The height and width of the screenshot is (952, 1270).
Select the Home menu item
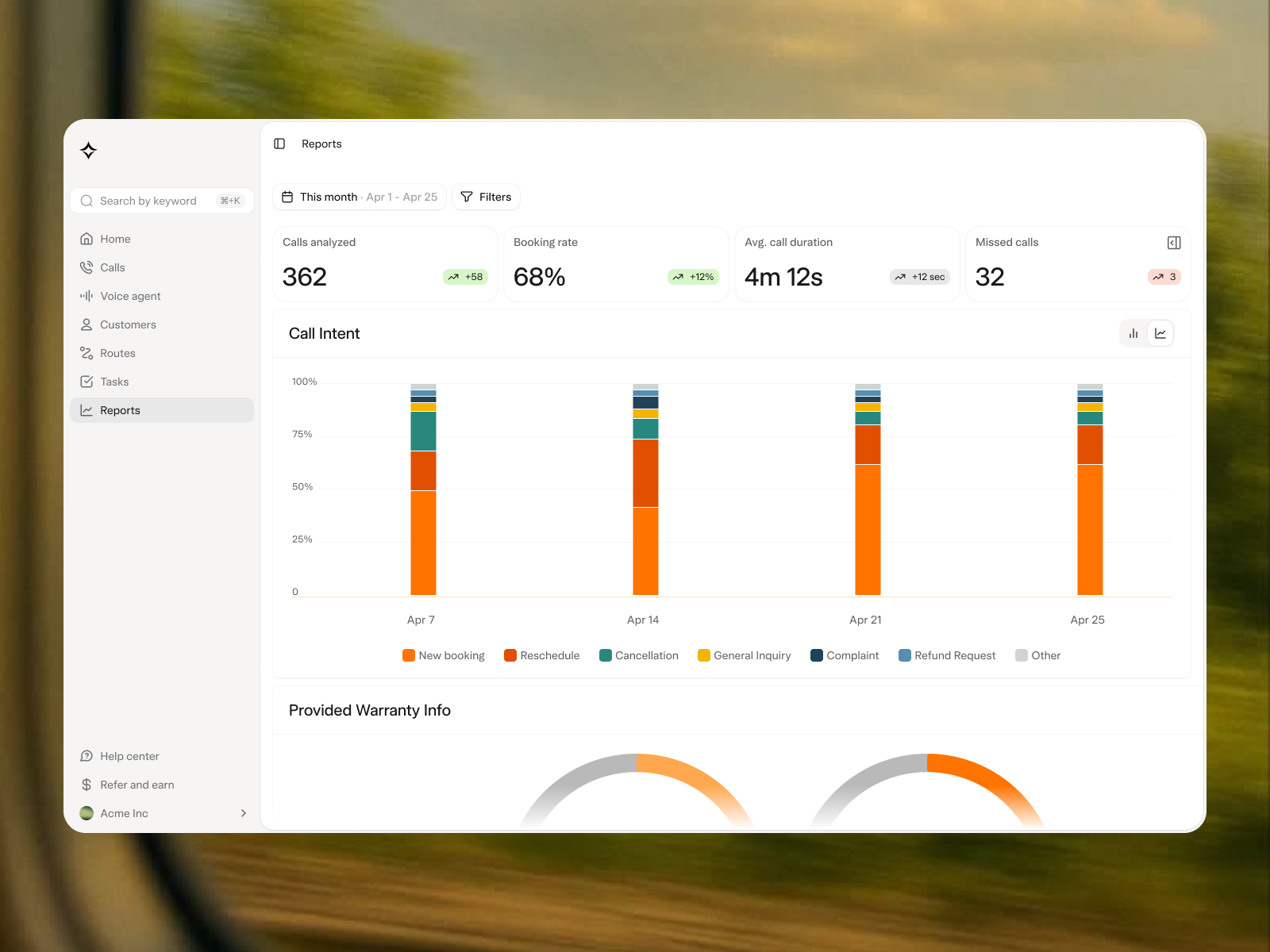point(115,239)
